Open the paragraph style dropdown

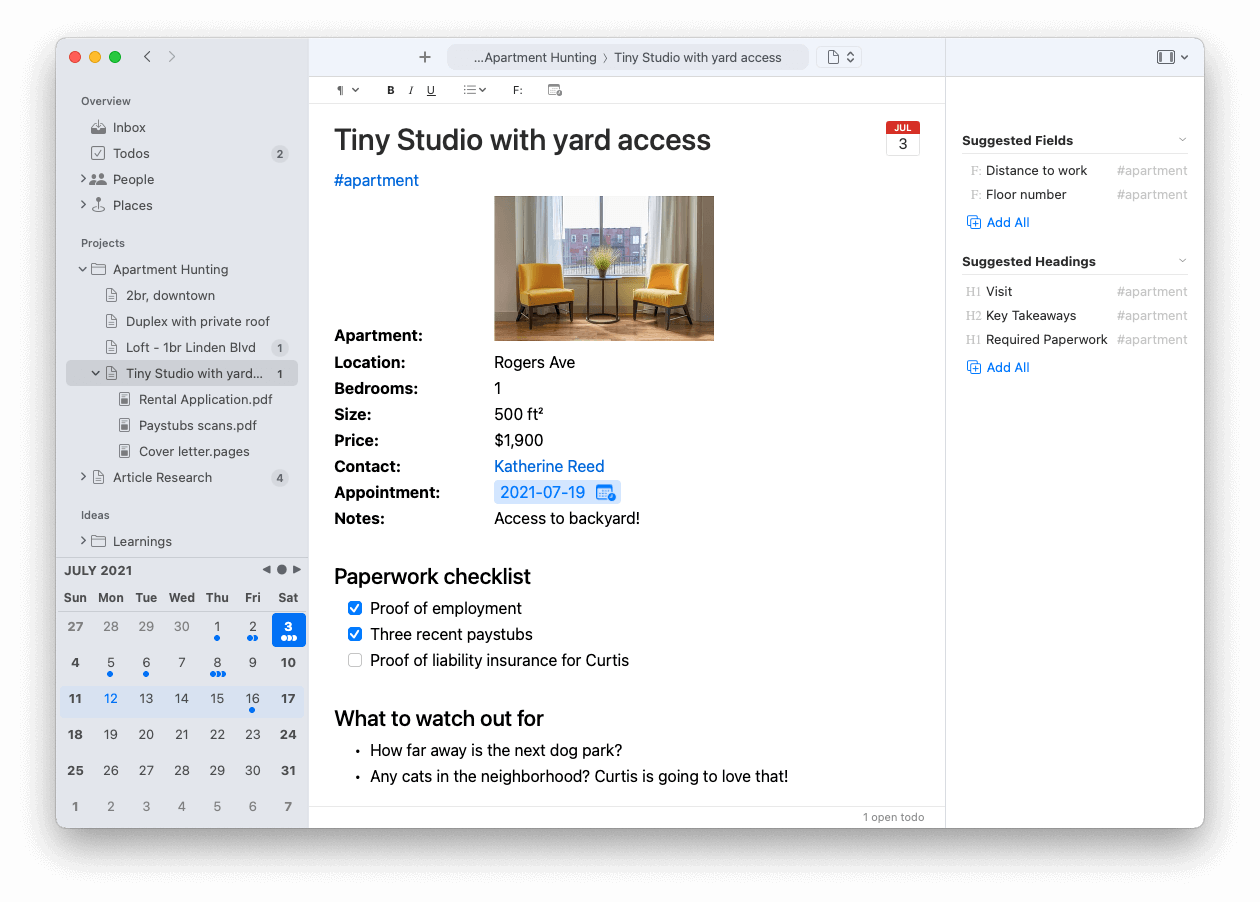click(x=345, y=90)
